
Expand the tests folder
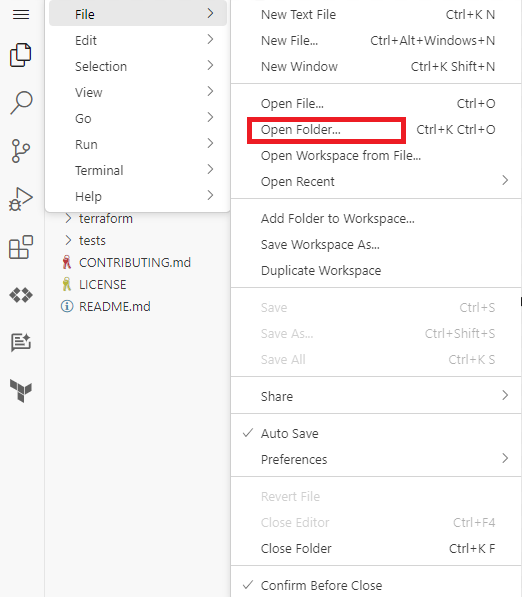(x=92, y=241)
